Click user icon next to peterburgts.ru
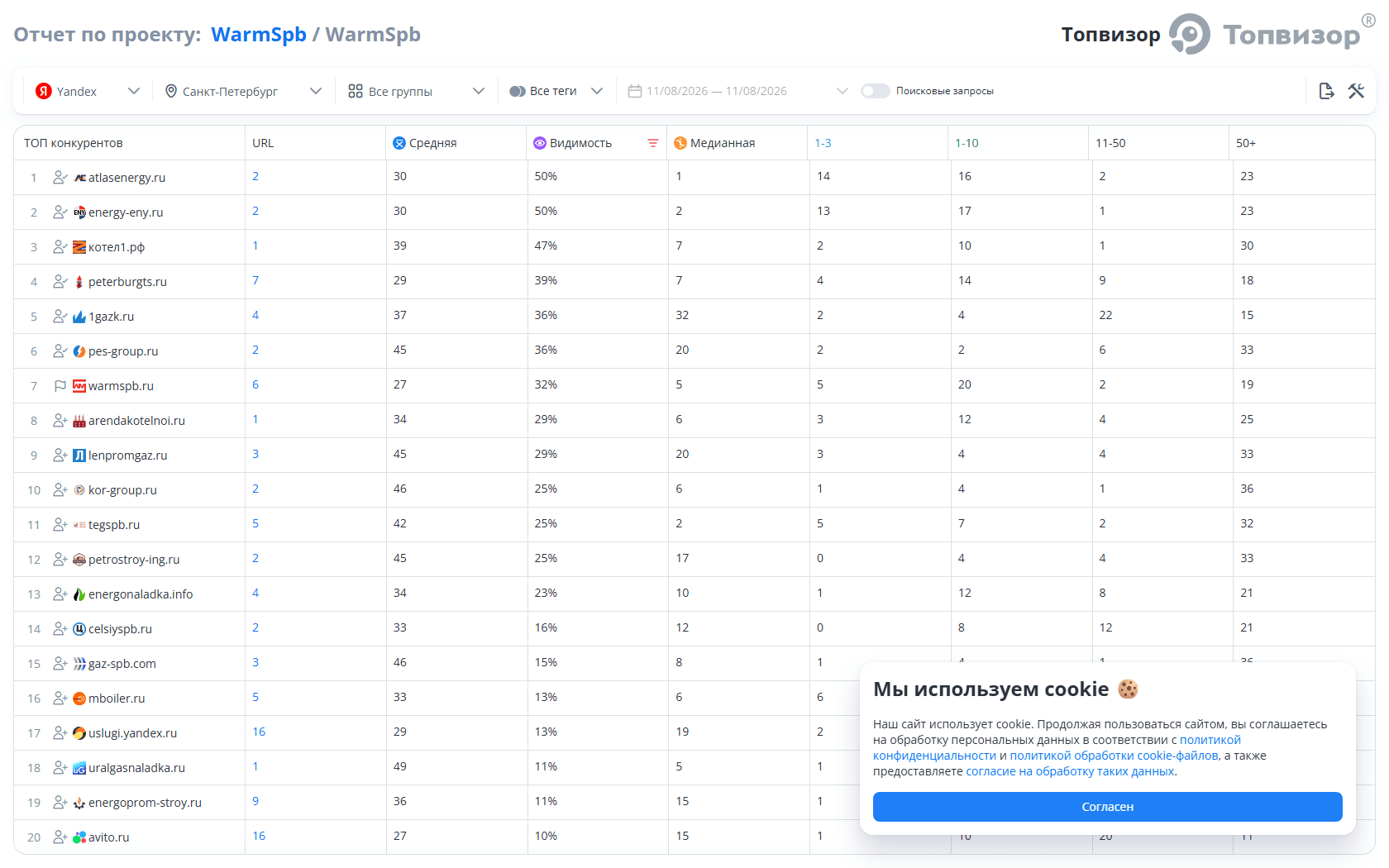This screenshot has height=868, width=1389. click(x=60, y=281)
